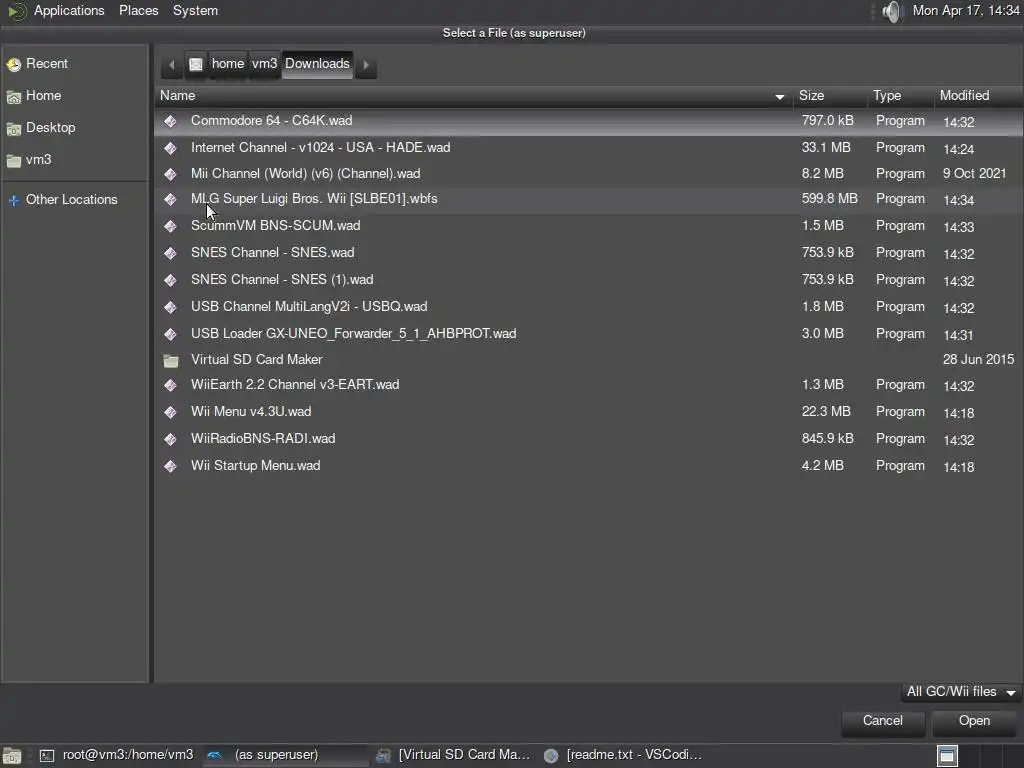Viewport: 1024px width, 768px height.
Task: Click the file icon of Wii Startup Menu.wad
Action: tap(170, 466)
